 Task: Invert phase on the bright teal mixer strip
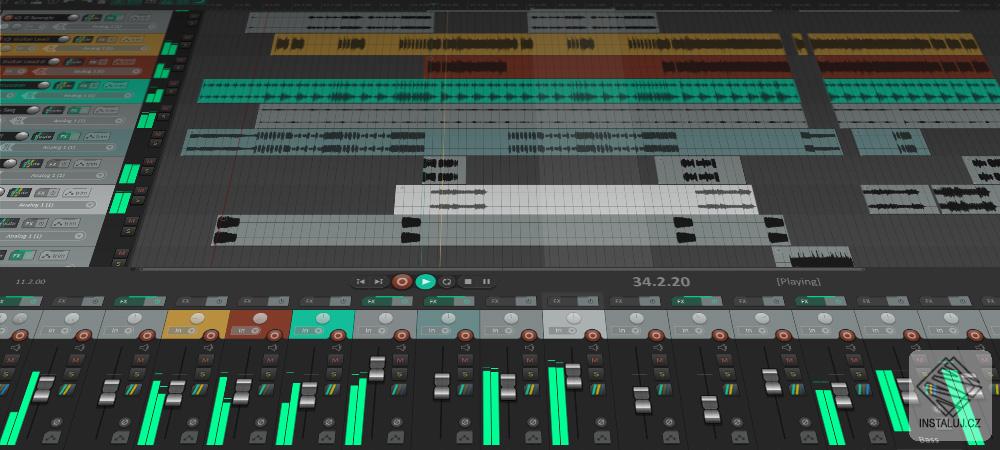tap(328, 421)
